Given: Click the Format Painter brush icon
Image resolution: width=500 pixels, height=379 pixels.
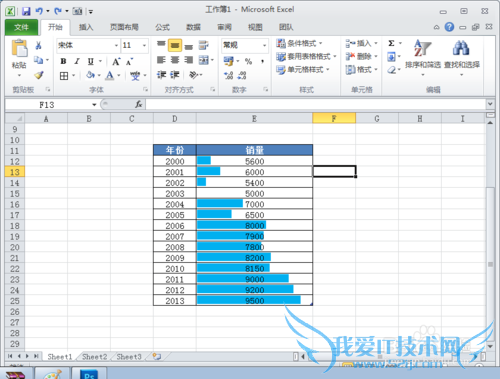Looking at the screenshot, I should coord(39,75).
